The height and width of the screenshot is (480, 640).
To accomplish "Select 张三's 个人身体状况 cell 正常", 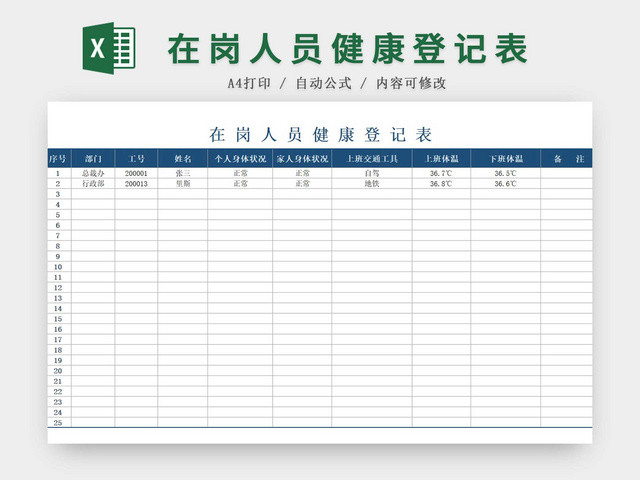I will pos(240,173).
